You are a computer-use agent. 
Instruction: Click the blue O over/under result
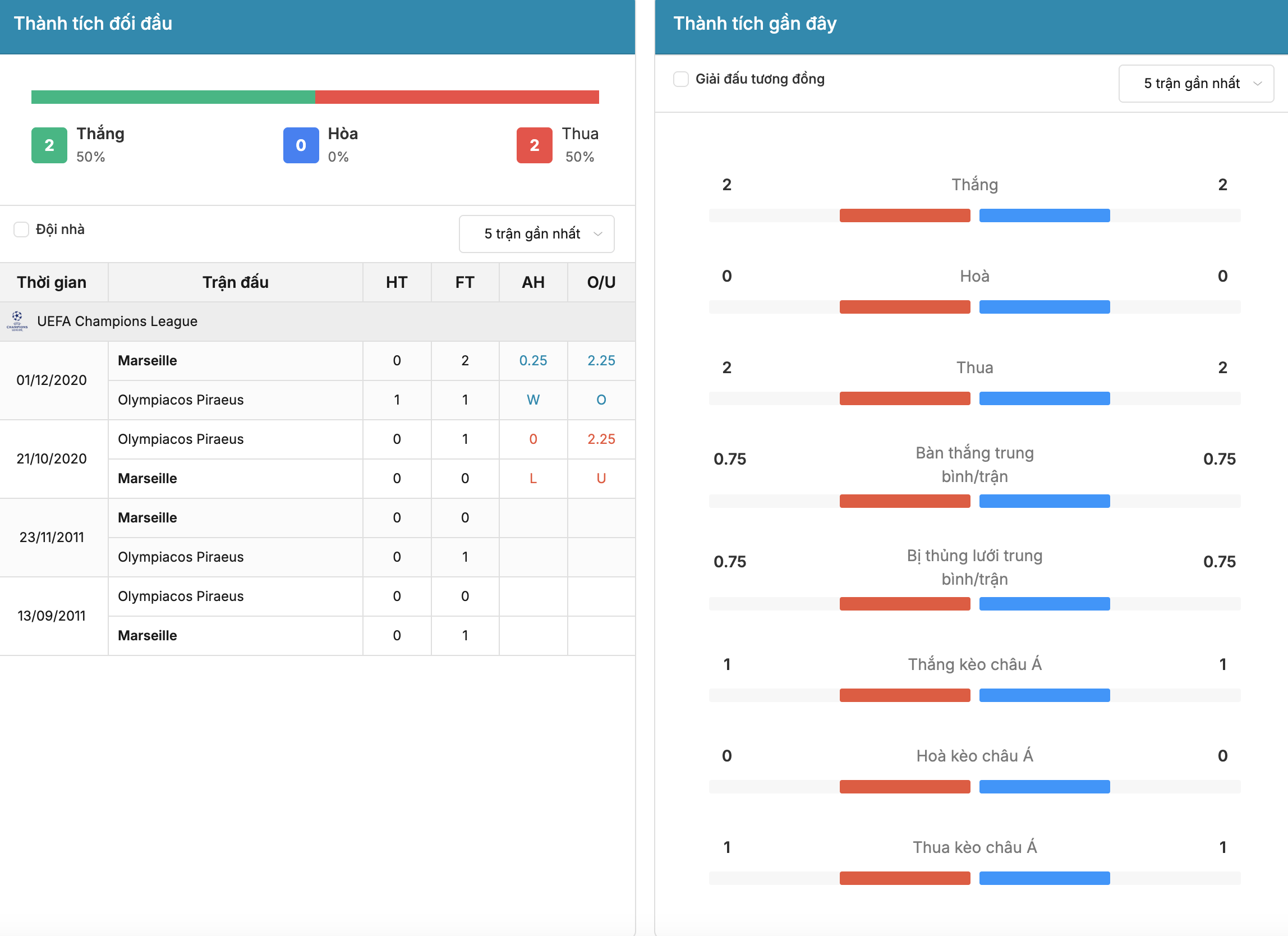[601, 400]
